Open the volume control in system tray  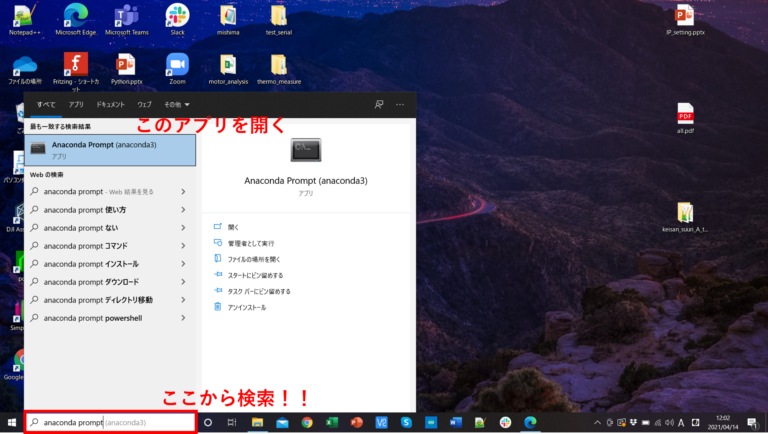pyautogui.click(x=669, y=423)
